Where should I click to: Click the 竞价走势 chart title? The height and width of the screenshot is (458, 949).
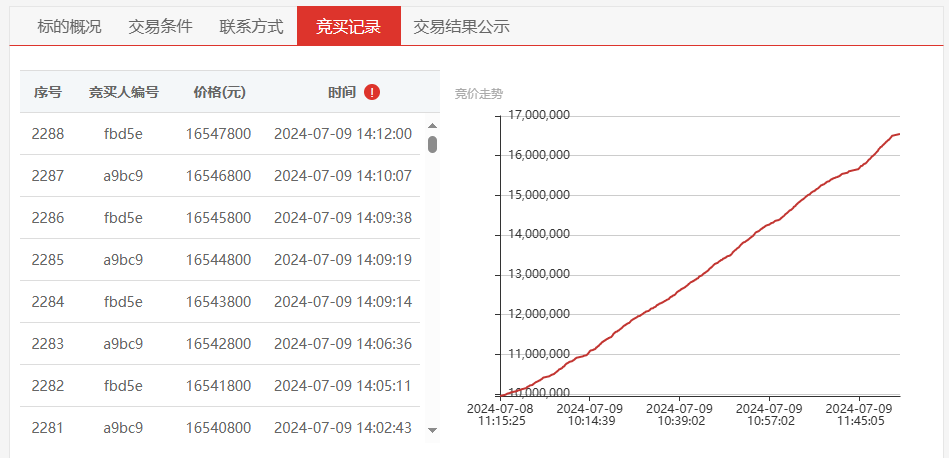[x=479, y=94]
